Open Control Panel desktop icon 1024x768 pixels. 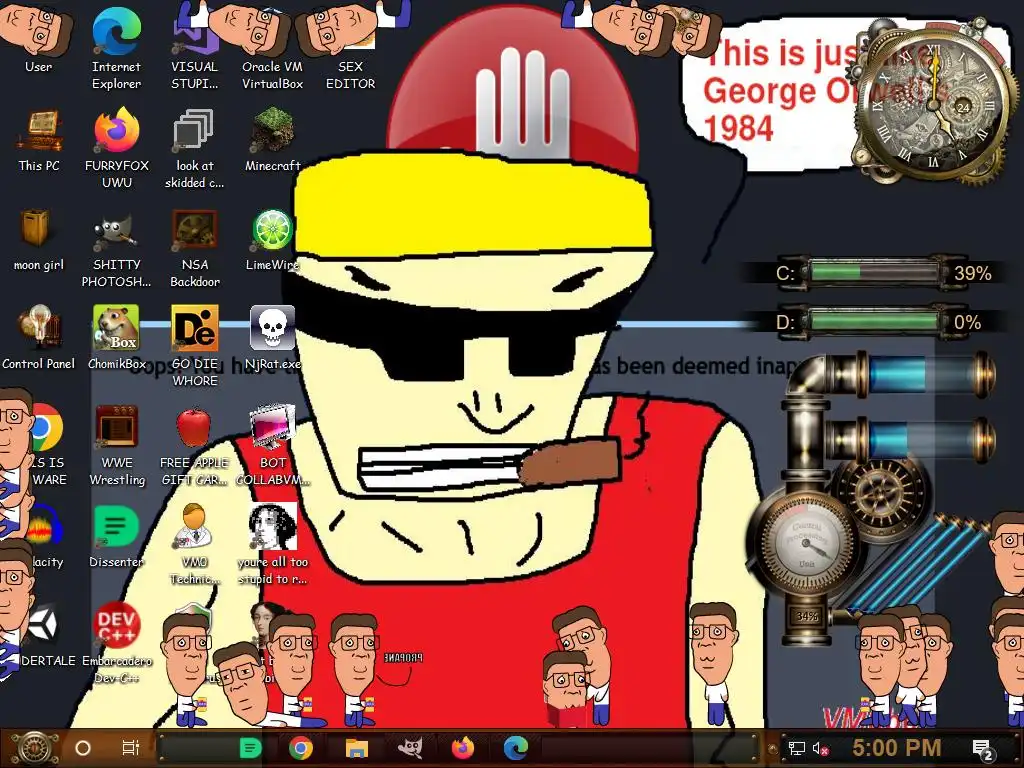[x=39, y=338]
